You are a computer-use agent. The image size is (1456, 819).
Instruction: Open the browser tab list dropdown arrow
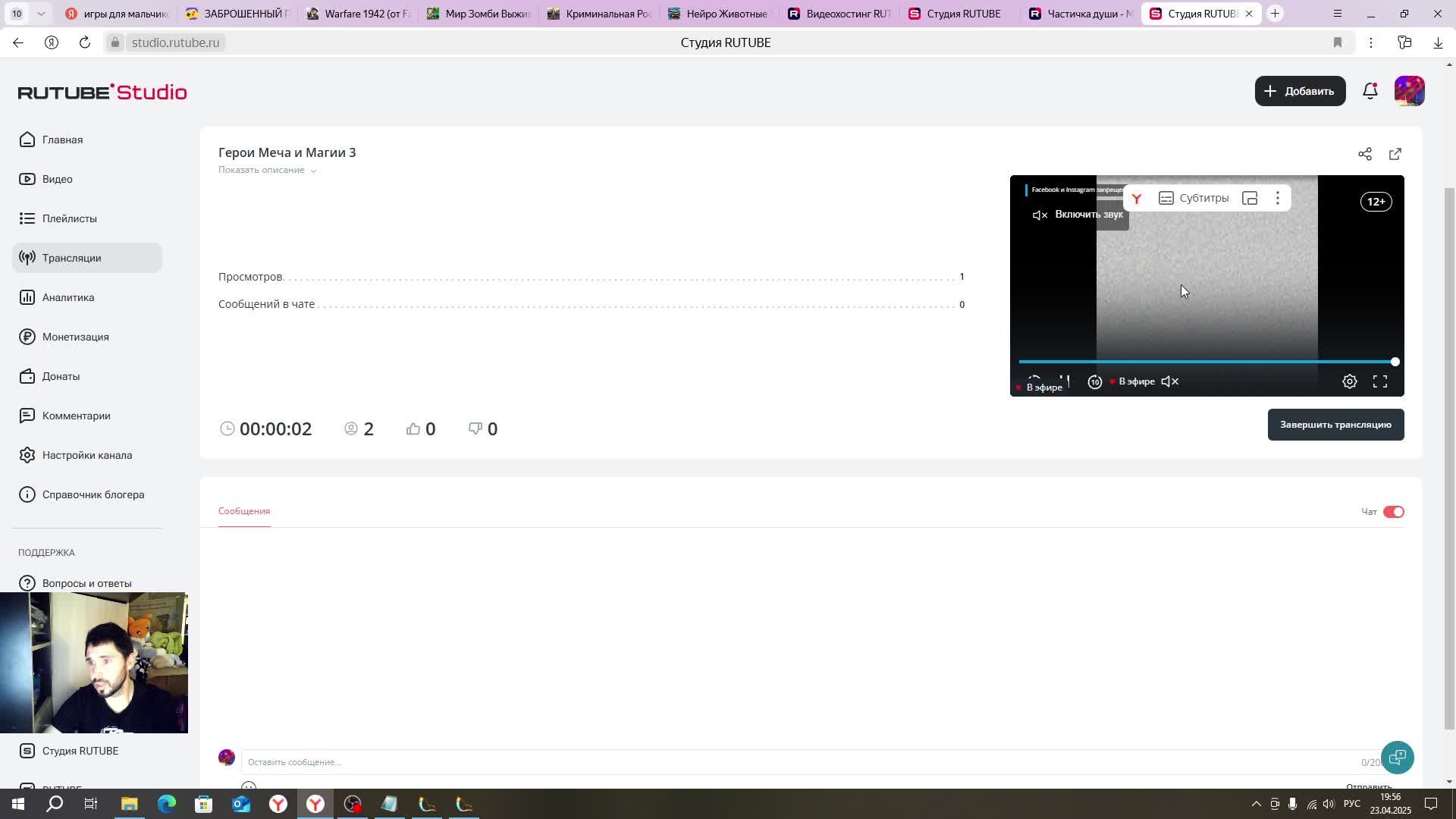tap(41, 14)
